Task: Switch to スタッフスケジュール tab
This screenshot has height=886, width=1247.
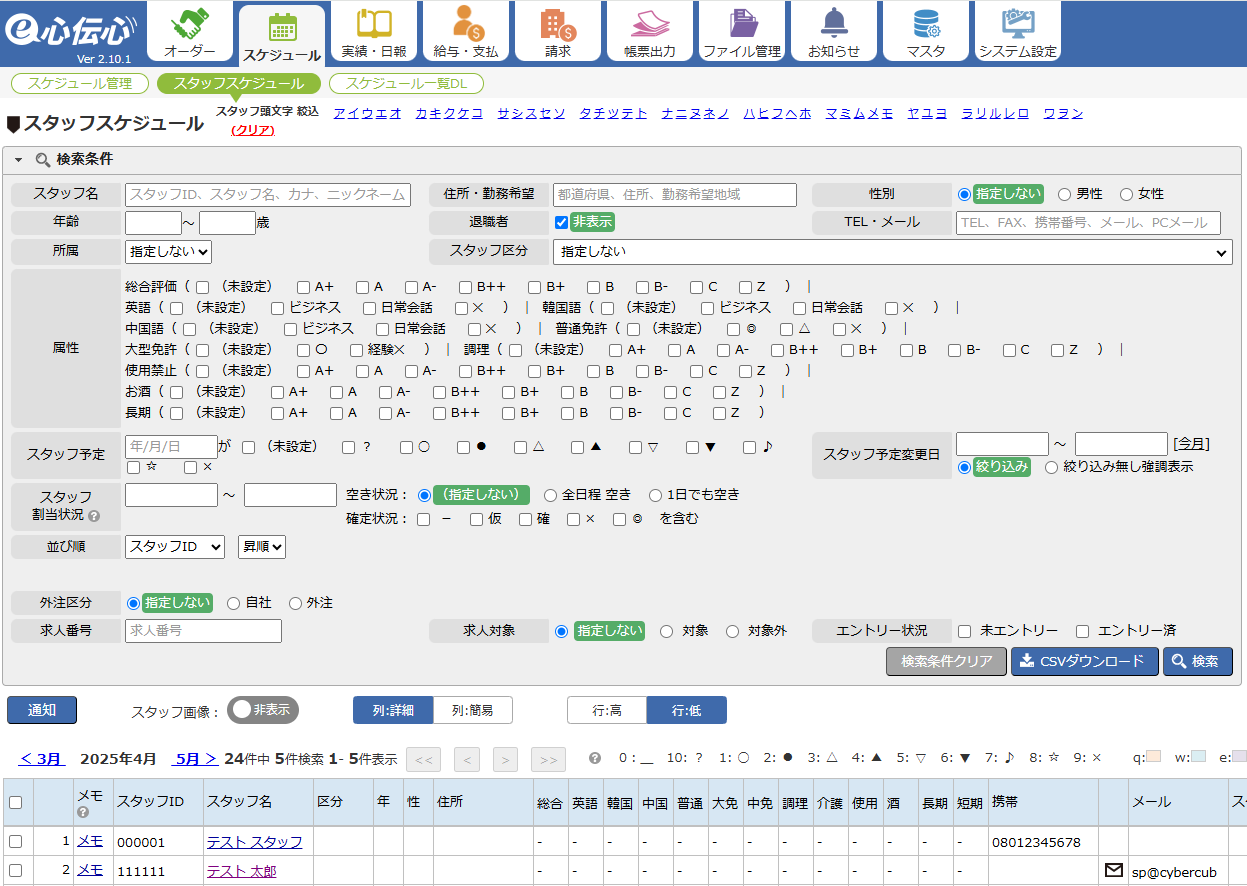Action: [x=239, y=84]
